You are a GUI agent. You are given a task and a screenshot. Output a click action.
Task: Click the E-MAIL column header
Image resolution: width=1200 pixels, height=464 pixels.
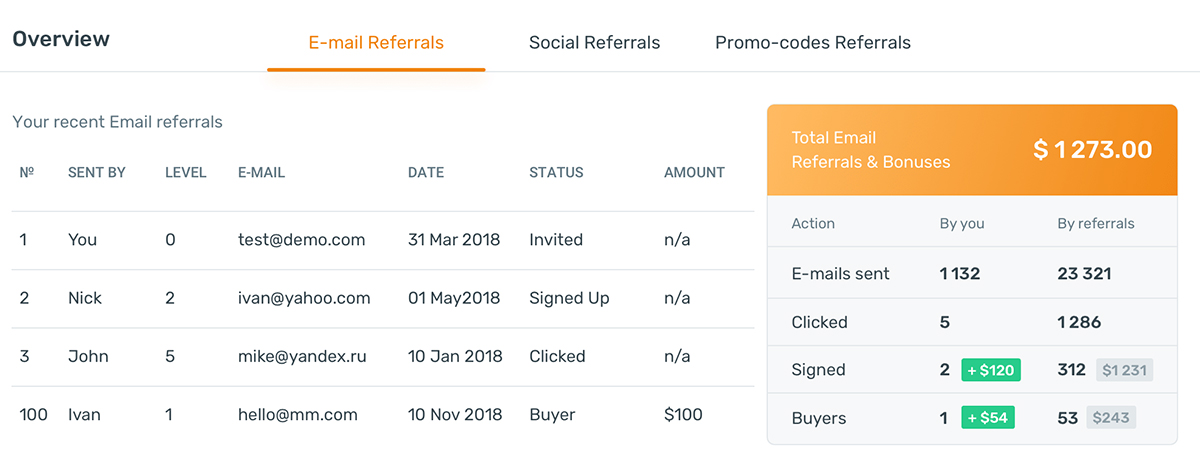[261, 173]
